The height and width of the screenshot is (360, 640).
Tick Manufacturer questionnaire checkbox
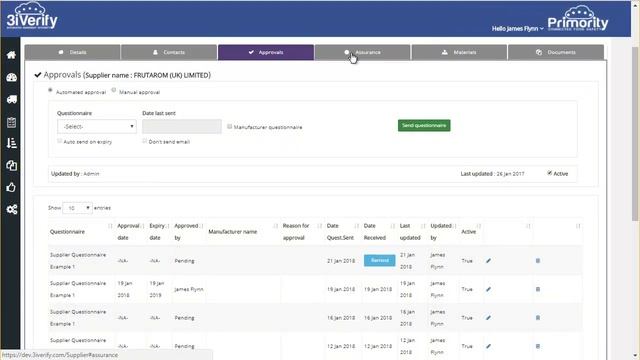pos(230,127)
